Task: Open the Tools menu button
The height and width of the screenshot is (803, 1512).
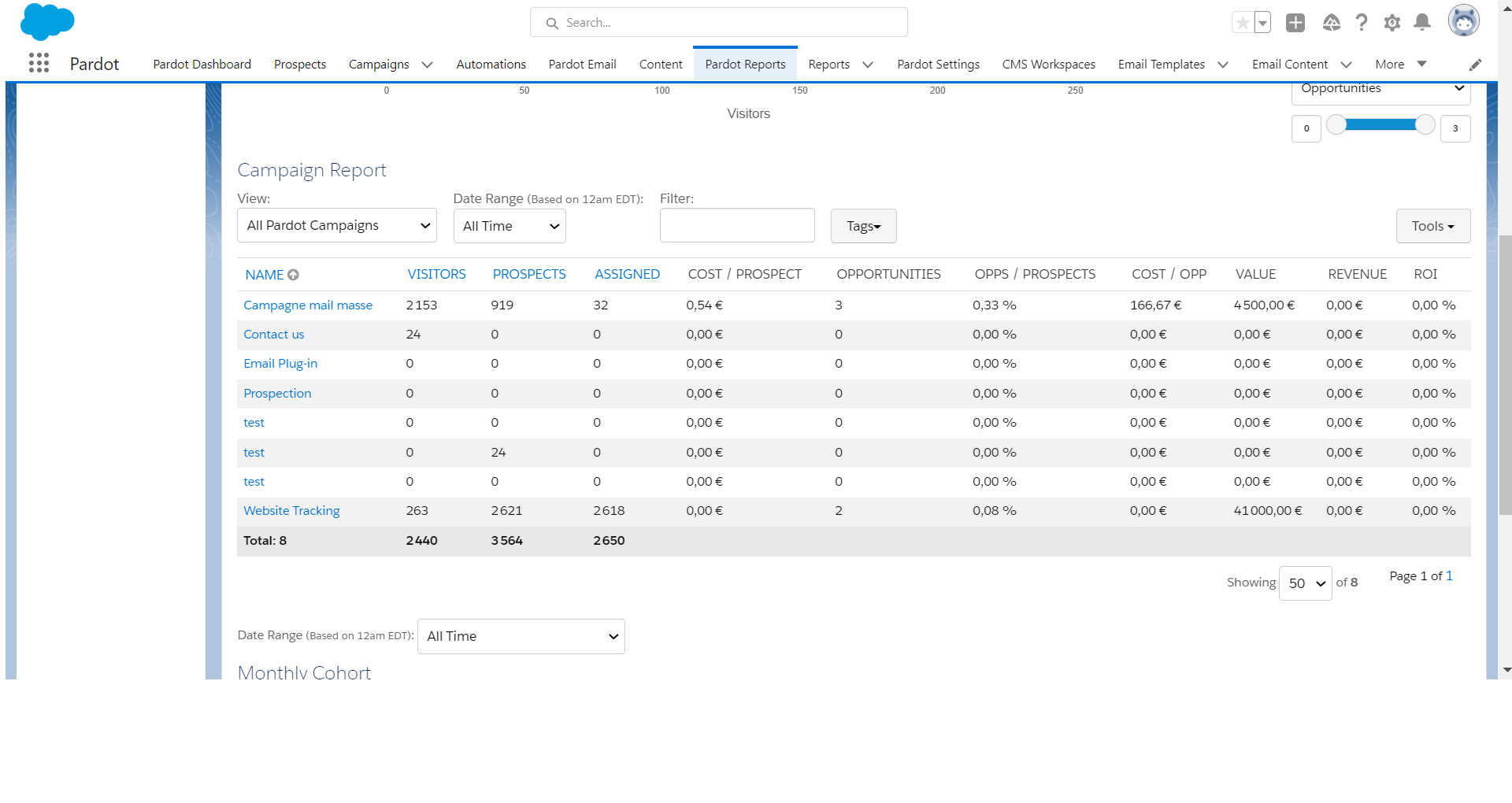Action: click(1432, 227)
